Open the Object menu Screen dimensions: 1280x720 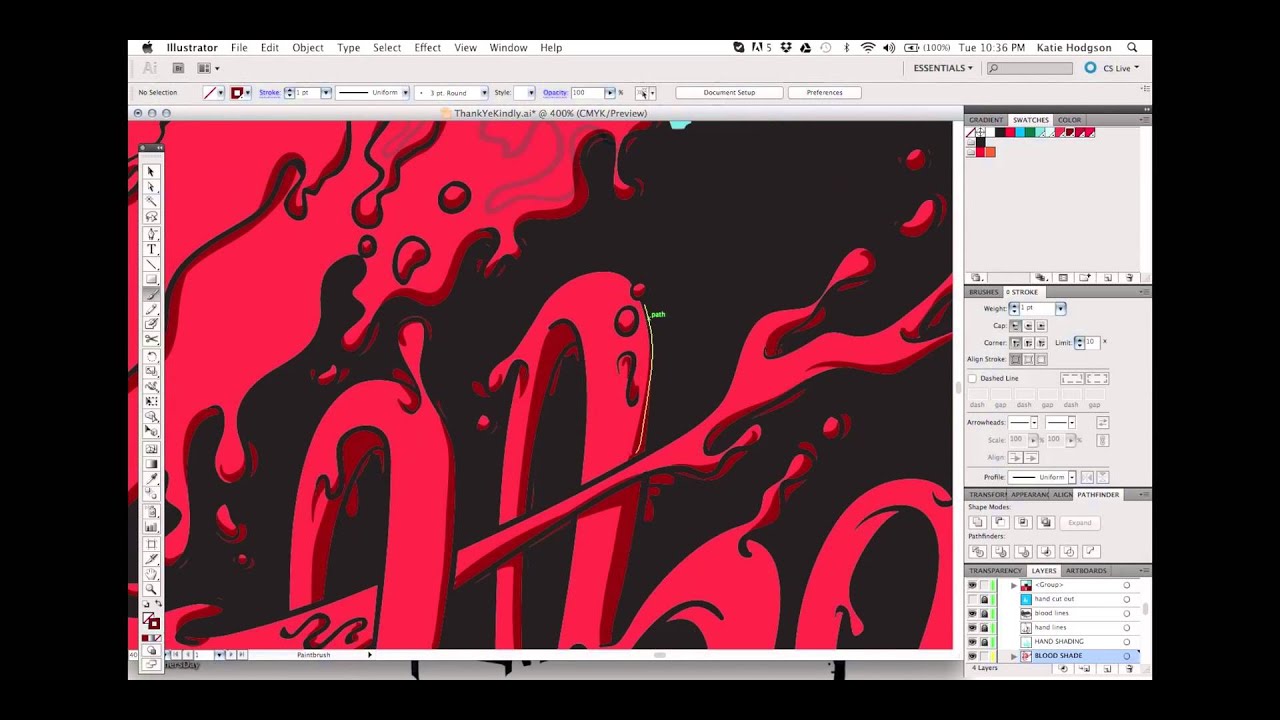coord(308,47)
